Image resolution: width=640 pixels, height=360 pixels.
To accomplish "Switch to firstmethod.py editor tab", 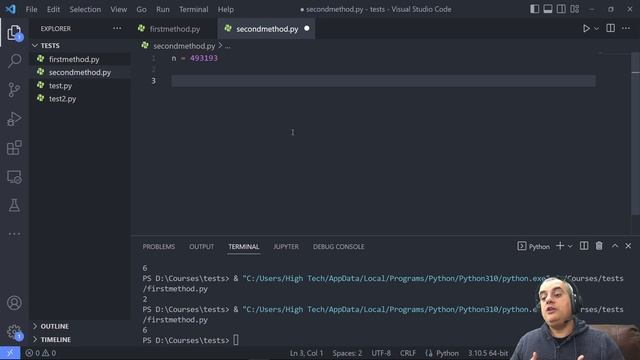I will pyautogui.click(x=175, y=29).
